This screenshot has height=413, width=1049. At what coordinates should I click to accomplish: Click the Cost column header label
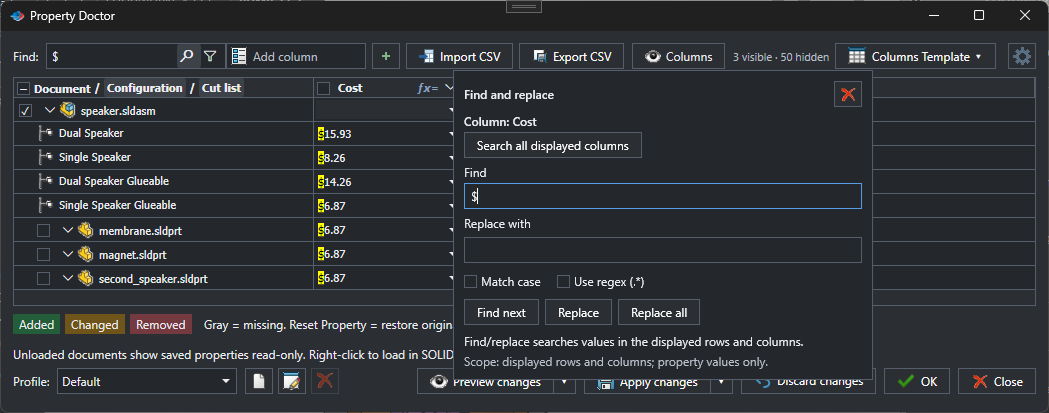click(x=350, y=88)
